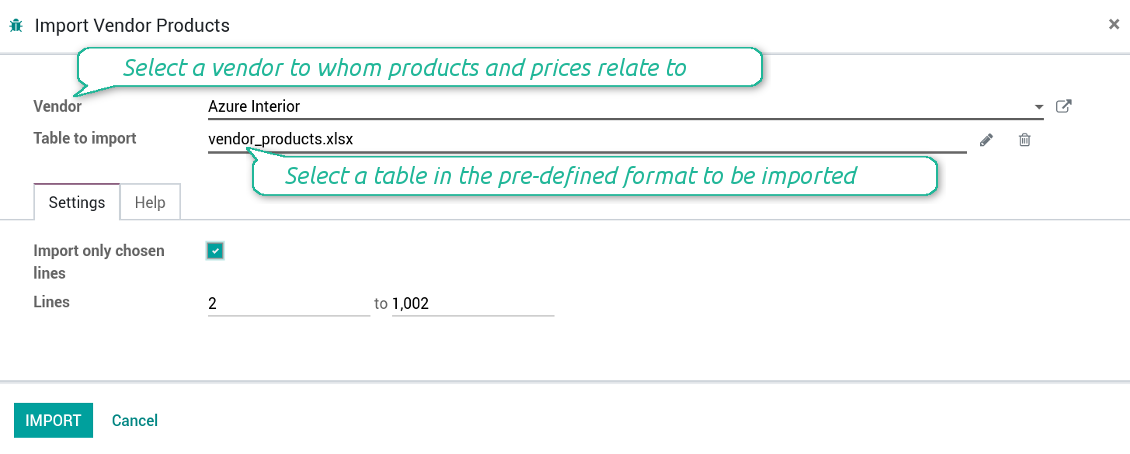
Task: Open the Help tab
Action: [150, 202]
